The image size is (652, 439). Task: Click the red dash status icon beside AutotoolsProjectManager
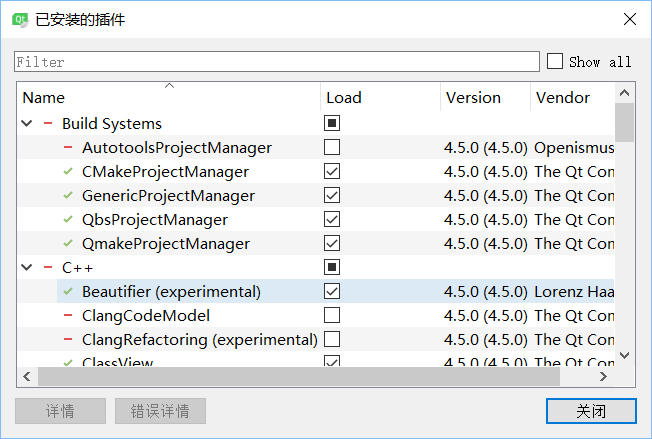[68, 148]
